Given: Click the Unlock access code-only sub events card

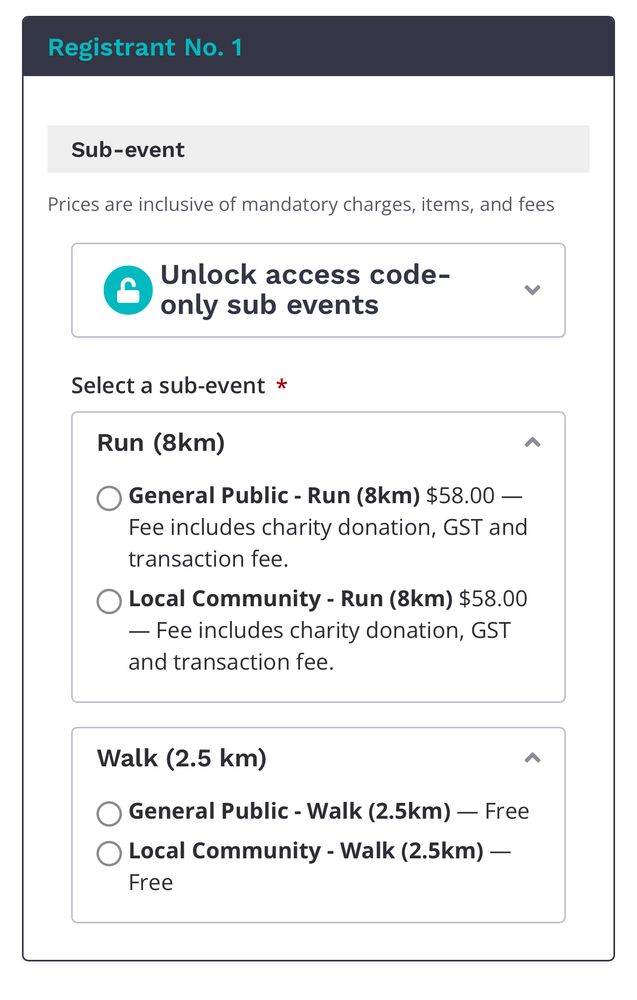Looking at the screenshot, I should tap(318, 289).
